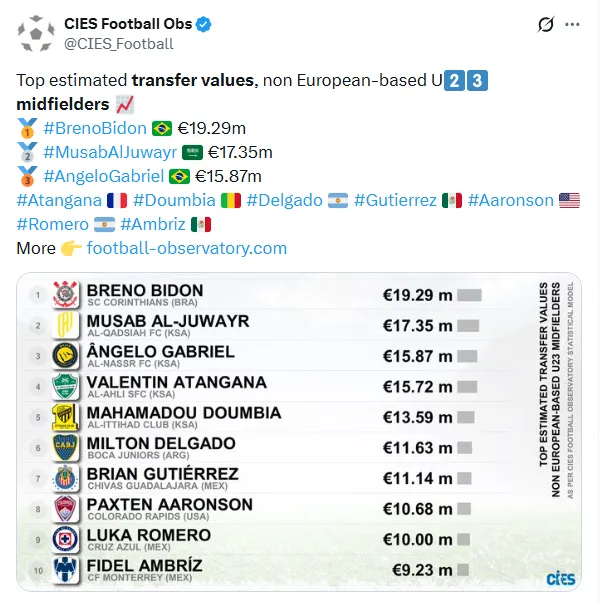Open the CIES Football Obs profile name
This screenshot has width=600, height=603.
[126, 24]
